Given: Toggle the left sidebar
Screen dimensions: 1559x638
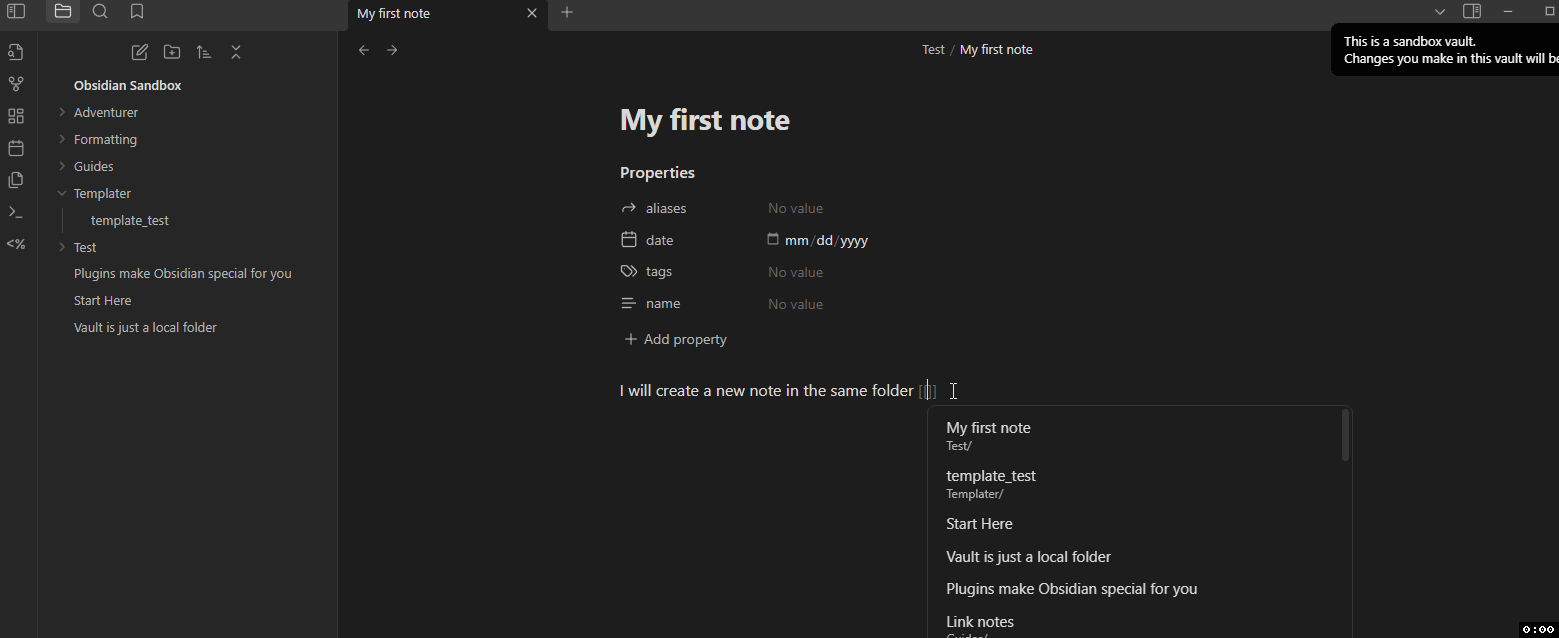Looking at the screenshot, I should coord(16,12).
